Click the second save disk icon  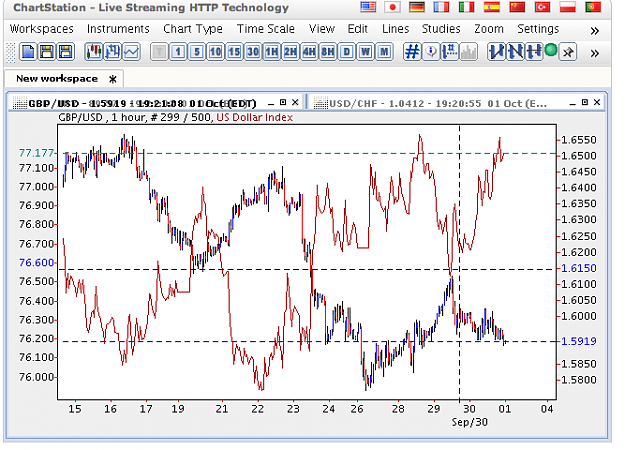click(x=66, y=52)
